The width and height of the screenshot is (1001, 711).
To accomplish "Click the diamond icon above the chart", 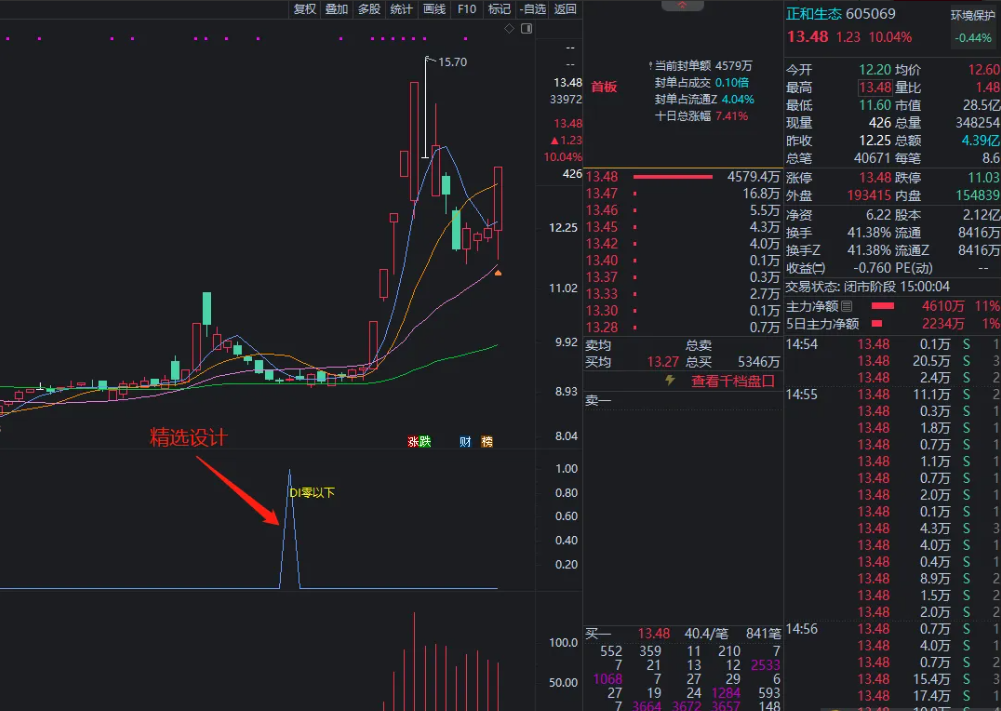I will tap(509, 29).
